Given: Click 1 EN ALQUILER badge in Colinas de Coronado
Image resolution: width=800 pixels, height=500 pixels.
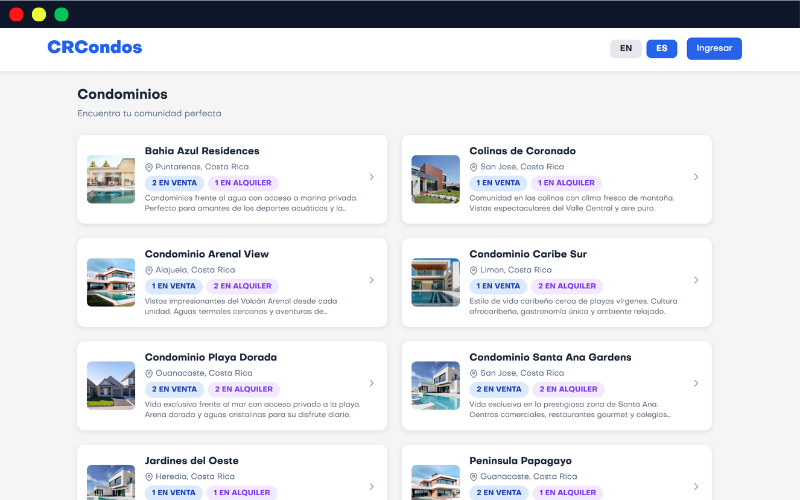Looking at the screenshot, I should (x=566, y=183).
